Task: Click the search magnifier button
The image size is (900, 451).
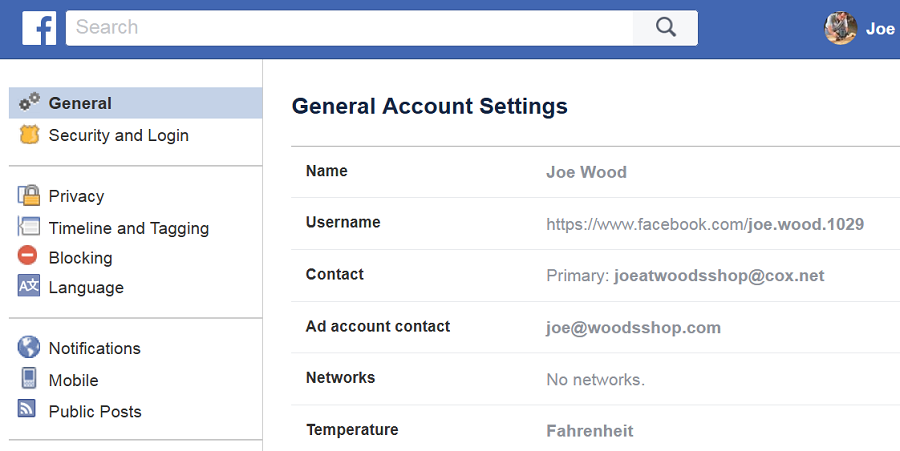Action: 666,28
